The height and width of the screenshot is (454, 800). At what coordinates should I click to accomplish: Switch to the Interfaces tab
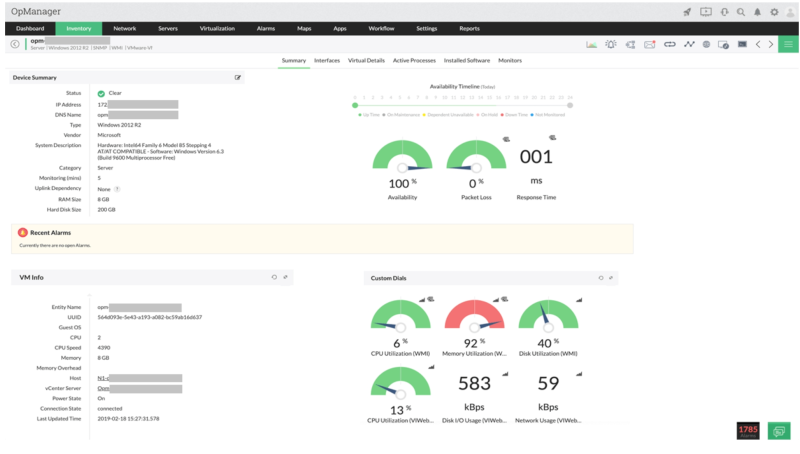coord(327,60)
